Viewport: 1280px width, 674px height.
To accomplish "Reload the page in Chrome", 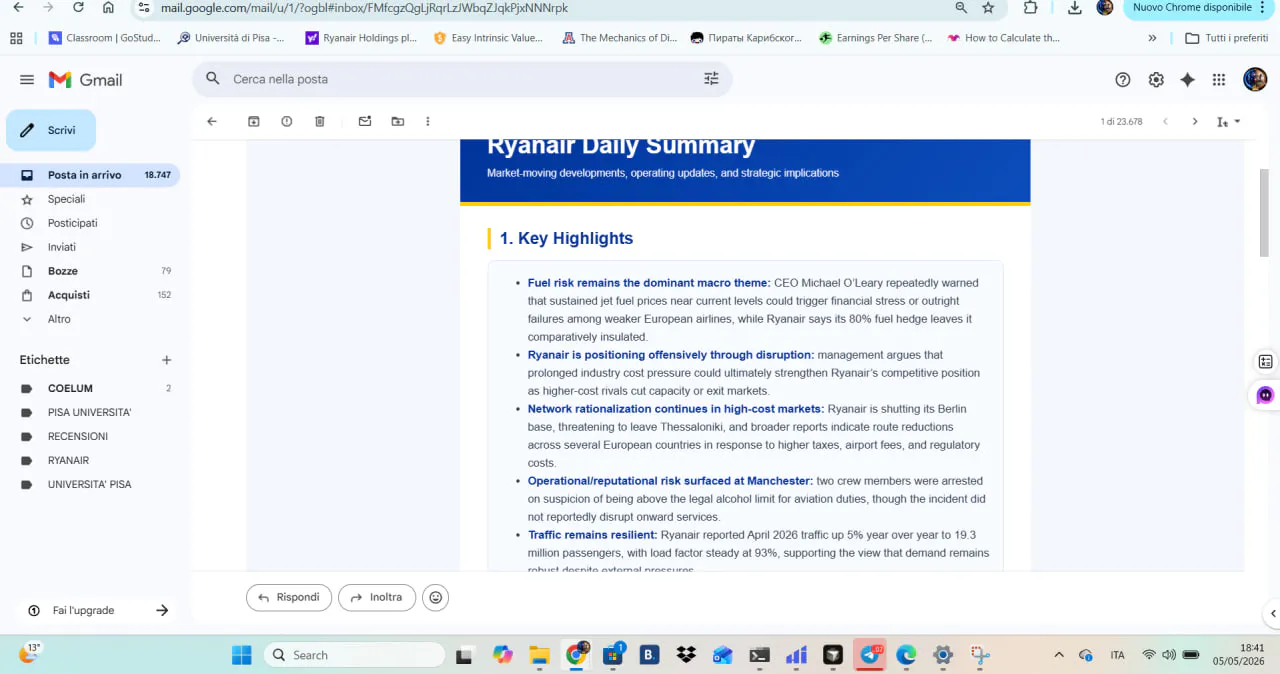I will [78, 8].
